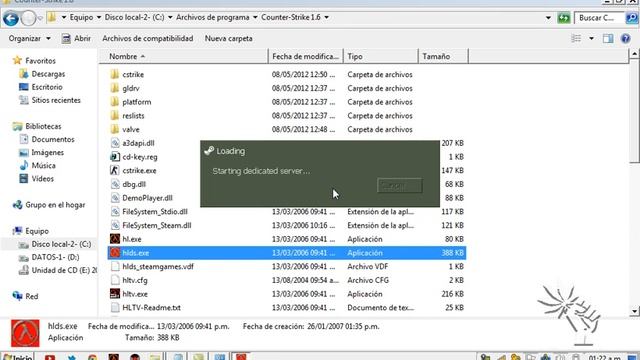Click the Buscar search field
640x360 pixels.
click(599, 18)
